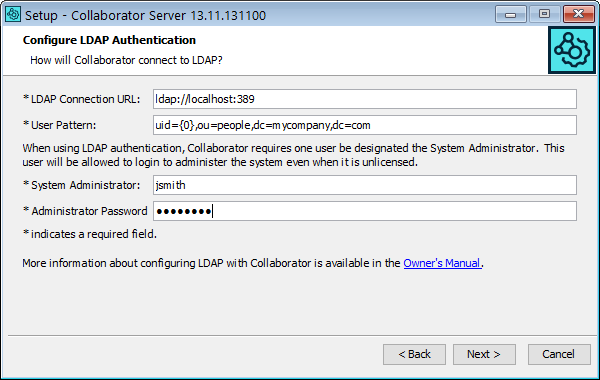Viewport: 600px width, 380px height.
Task: Minimize the Setup window
Action: pos(510,15)
